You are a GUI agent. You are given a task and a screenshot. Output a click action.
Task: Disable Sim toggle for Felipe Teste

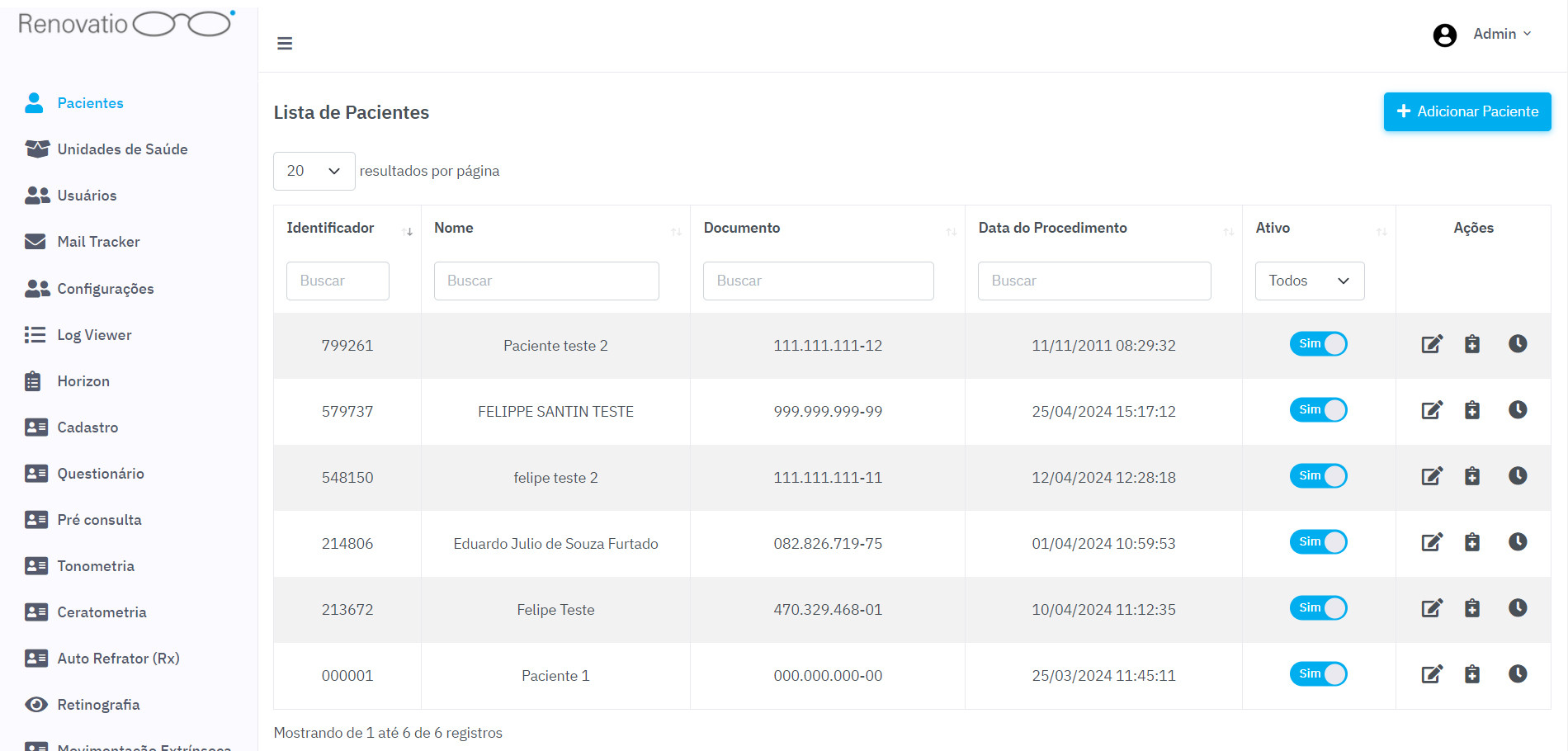point(1318,608)
